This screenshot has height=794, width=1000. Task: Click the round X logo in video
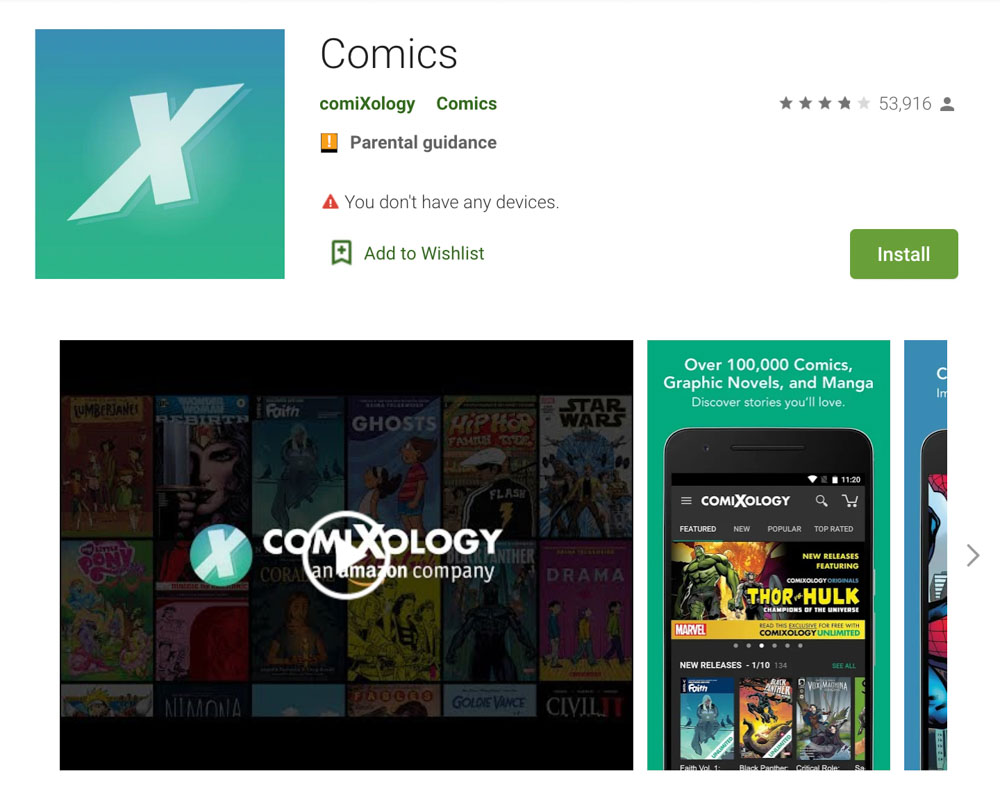pos(221,555)
